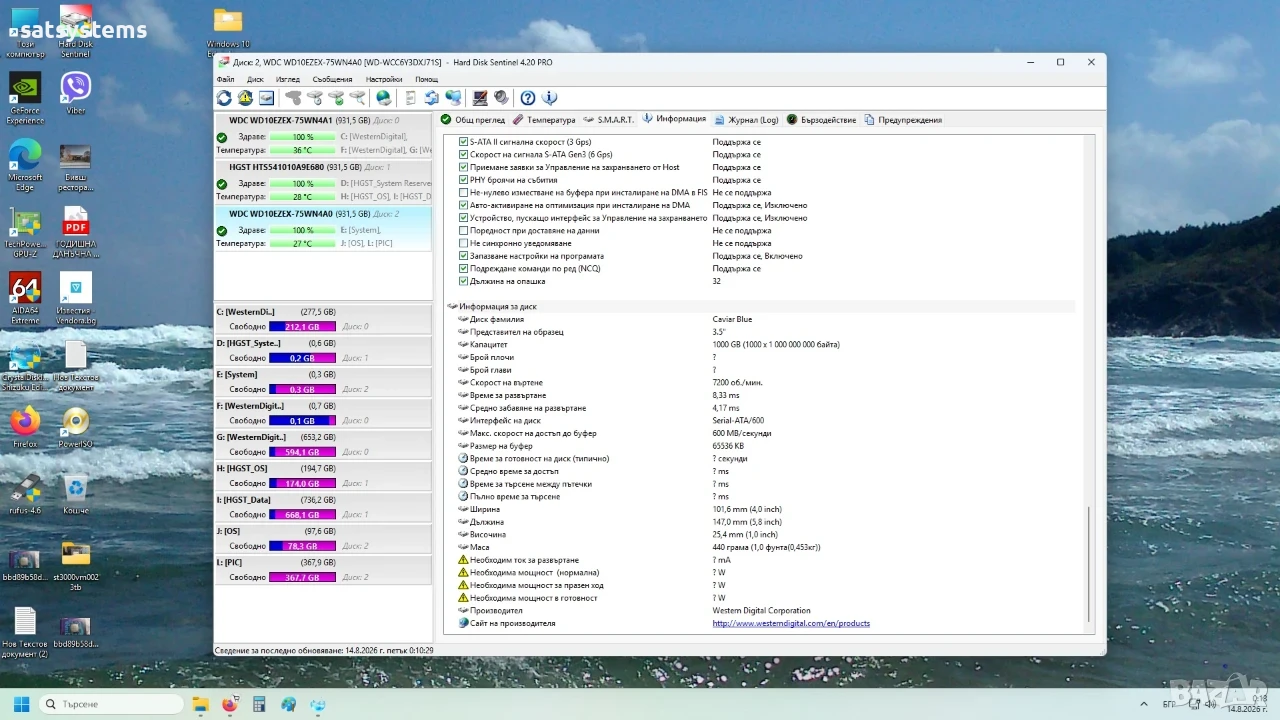
Task: Click the speaker sound toolbar icon
Action: click(x=501, y=98)
